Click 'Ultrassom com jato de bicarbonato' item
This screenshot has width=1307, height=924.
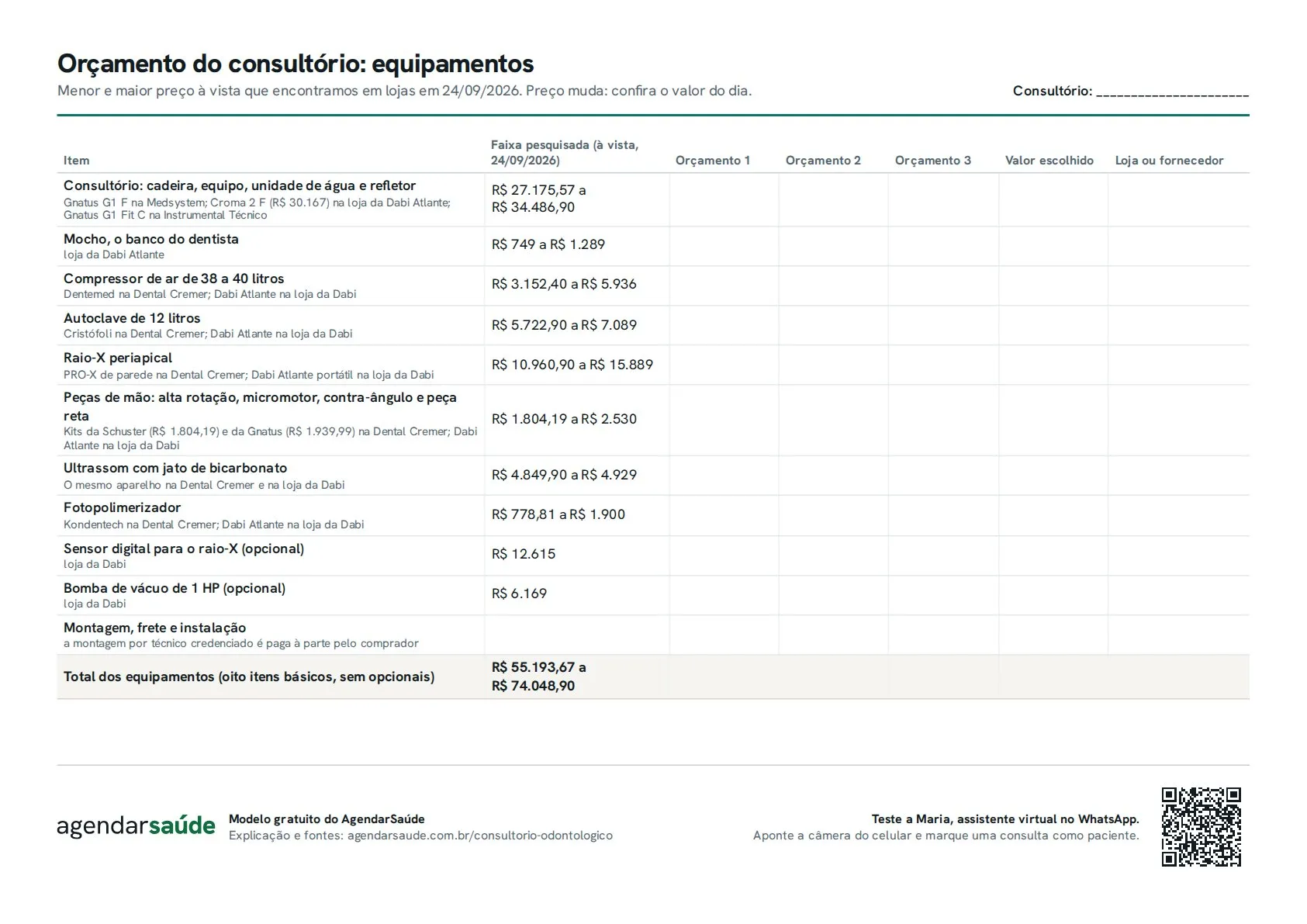pyautogui.click(x=175, y=468)
